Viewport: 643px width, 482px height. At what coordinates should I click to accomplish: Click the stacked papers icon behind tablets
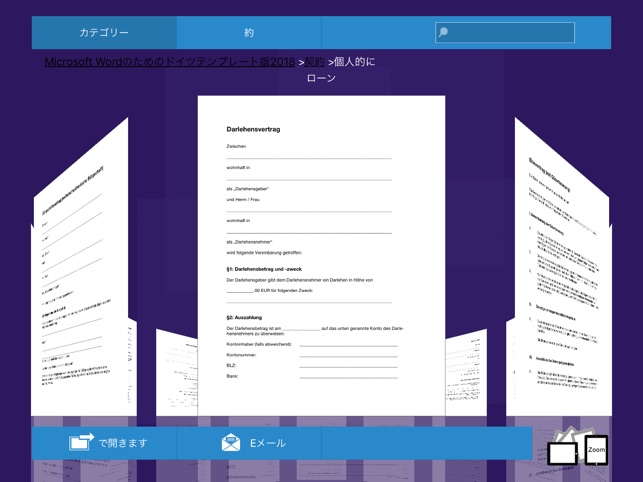click(x=572, y=434)
